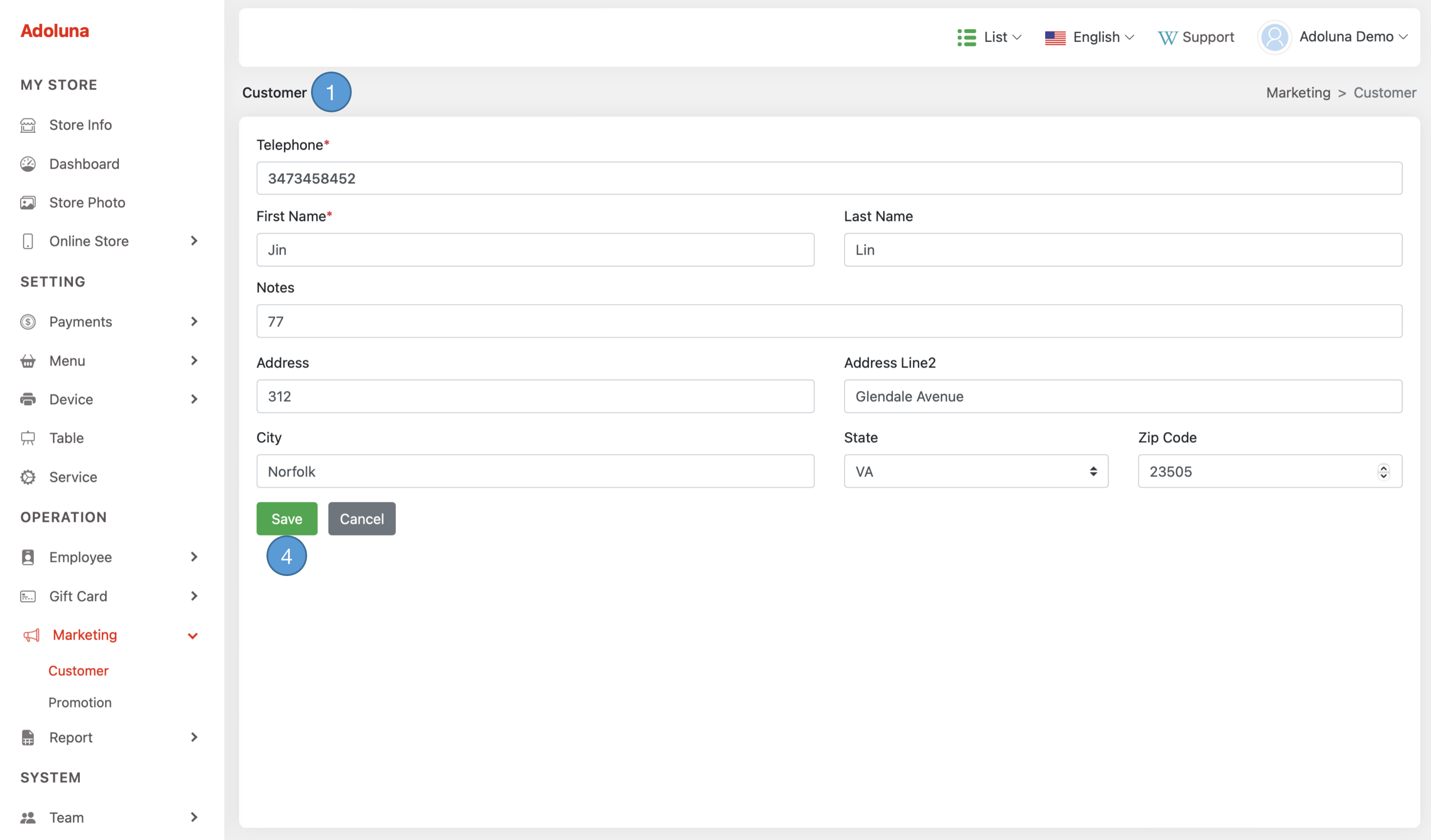Click the Device printer icon
Viewport: 1431px width, 840px height.
[x=28, y=399]
